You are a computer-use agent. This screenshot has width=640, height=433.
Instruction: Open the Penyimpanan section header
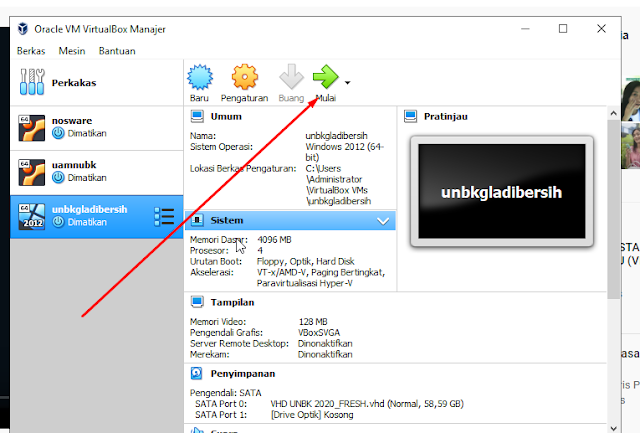243,374
